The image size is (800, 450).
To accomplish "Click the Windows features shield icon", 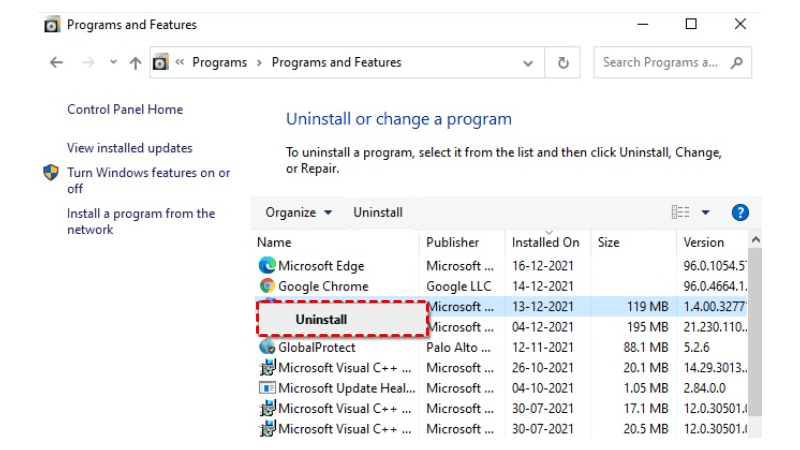I will (51, 172).
